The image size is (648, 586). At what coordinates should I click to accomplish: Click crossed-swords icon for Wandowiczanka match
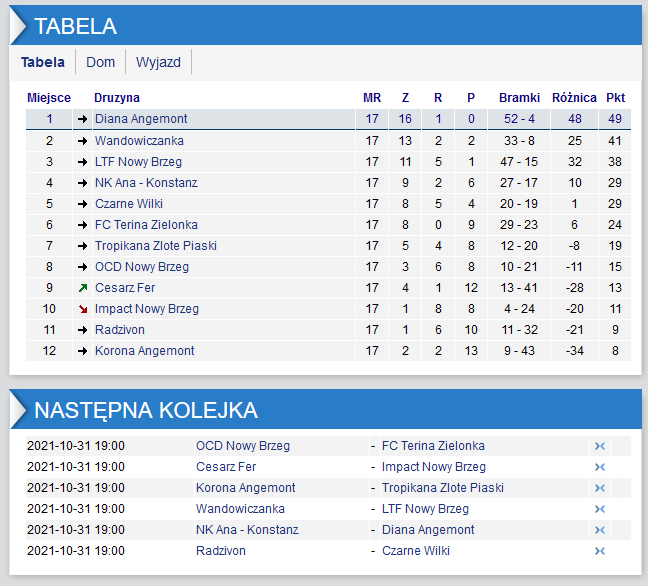600,509
